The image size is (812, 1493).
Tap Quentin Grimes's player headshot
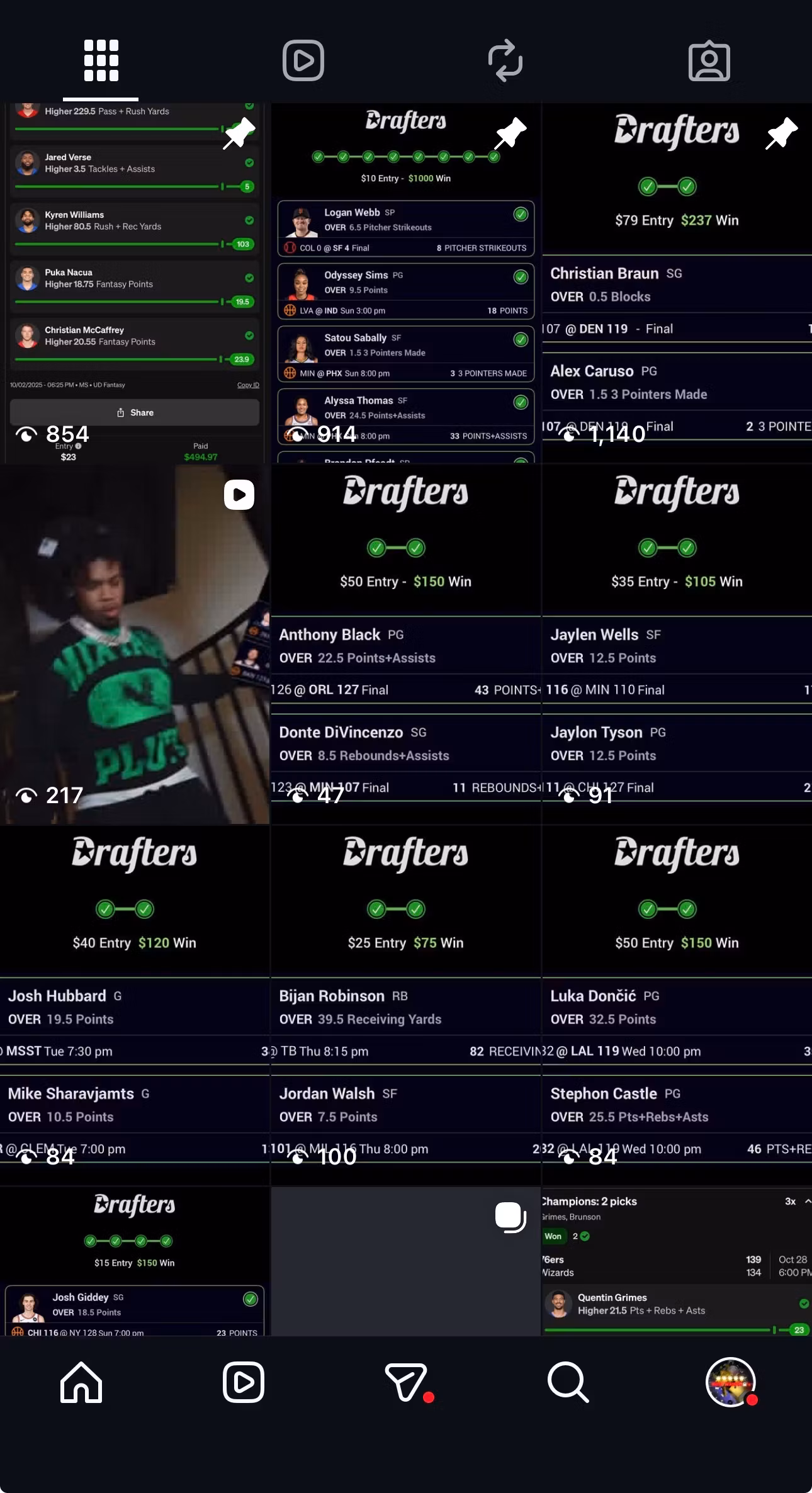point(558,1304)
